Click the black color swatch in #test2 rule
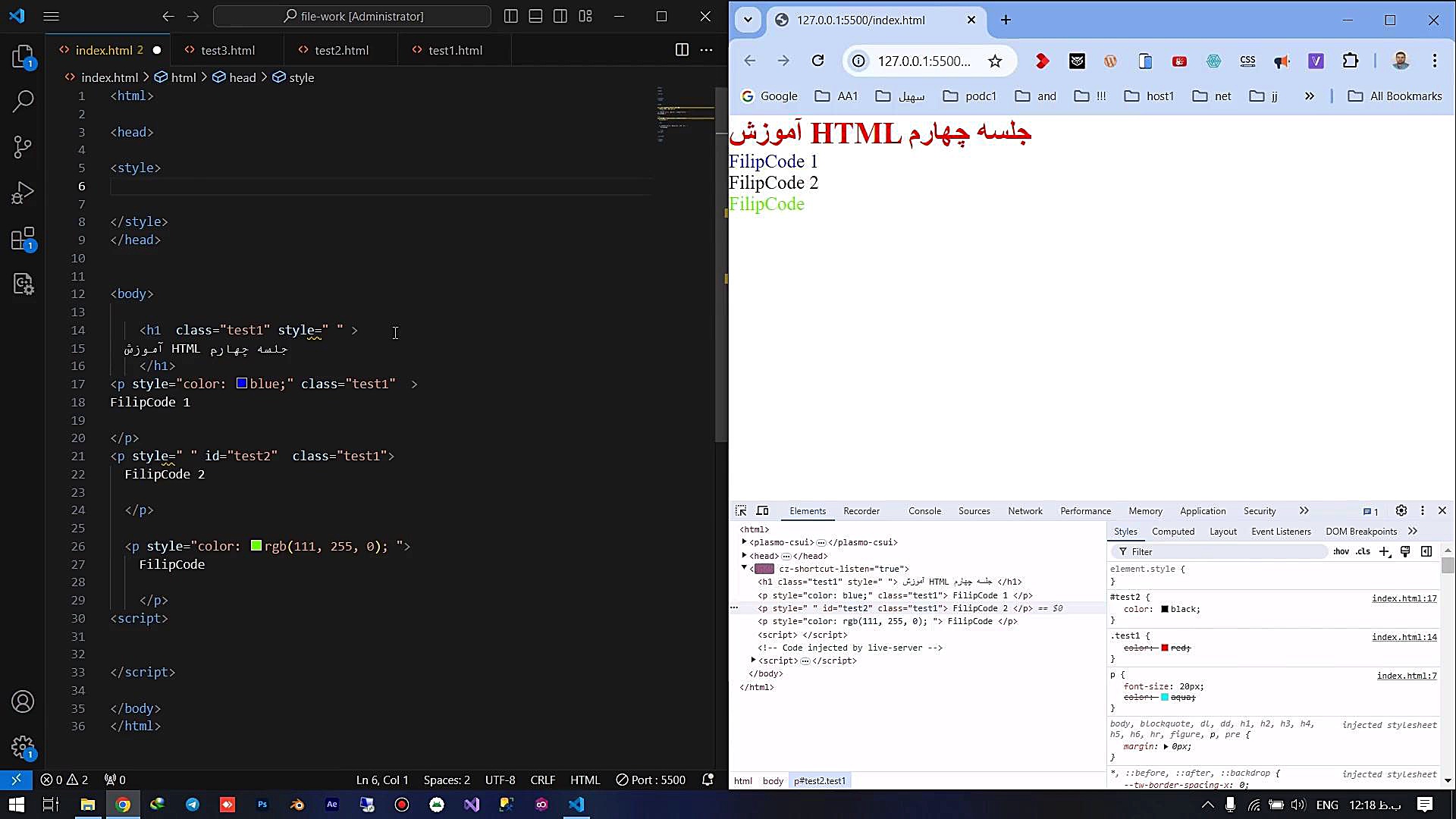Image resolution: width=1456 pixels, height=819 pixels. [1165, 610]
